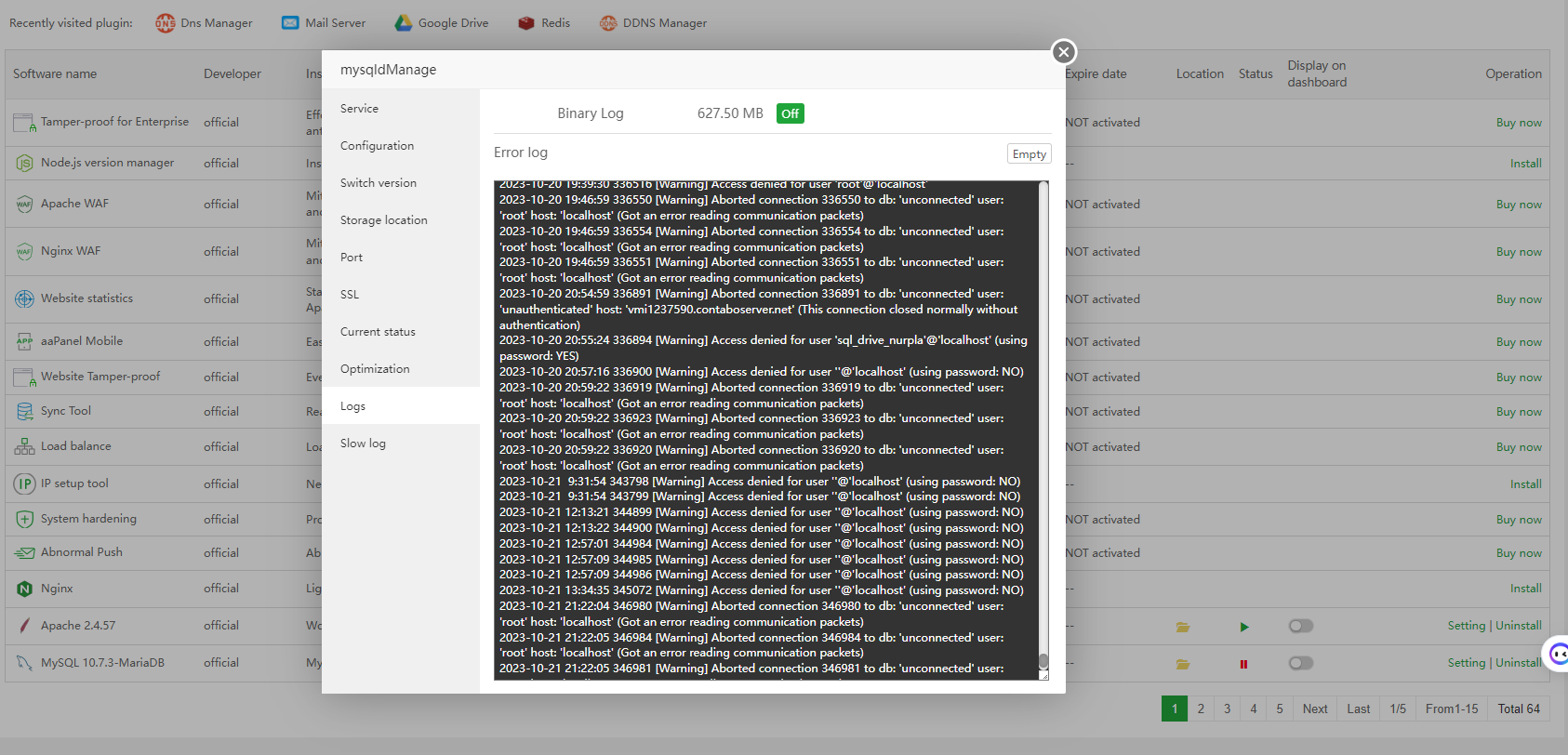Viewport: 1568px width, 755px height.
Task: Click the aaPanel Mobile app icon
Action: [x=24, y=342]
